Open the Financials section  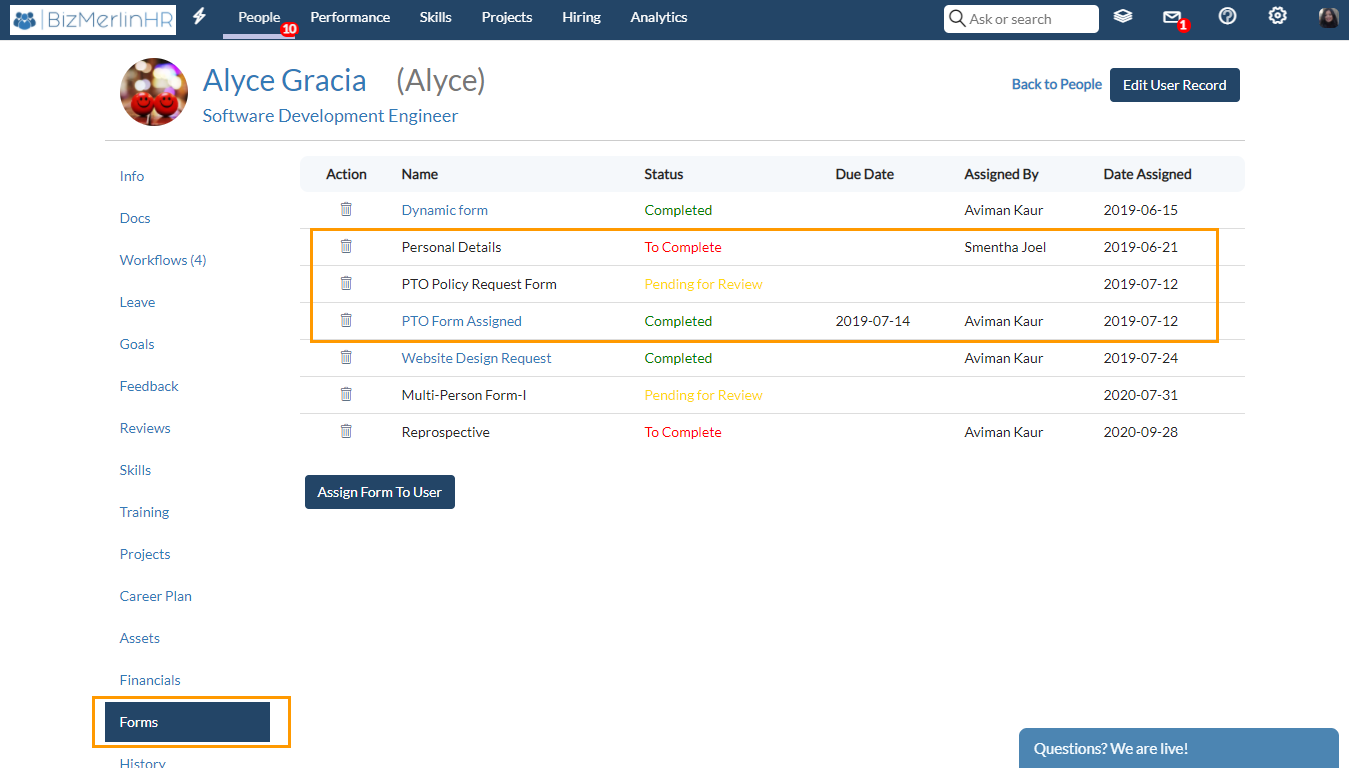(150, 680)
